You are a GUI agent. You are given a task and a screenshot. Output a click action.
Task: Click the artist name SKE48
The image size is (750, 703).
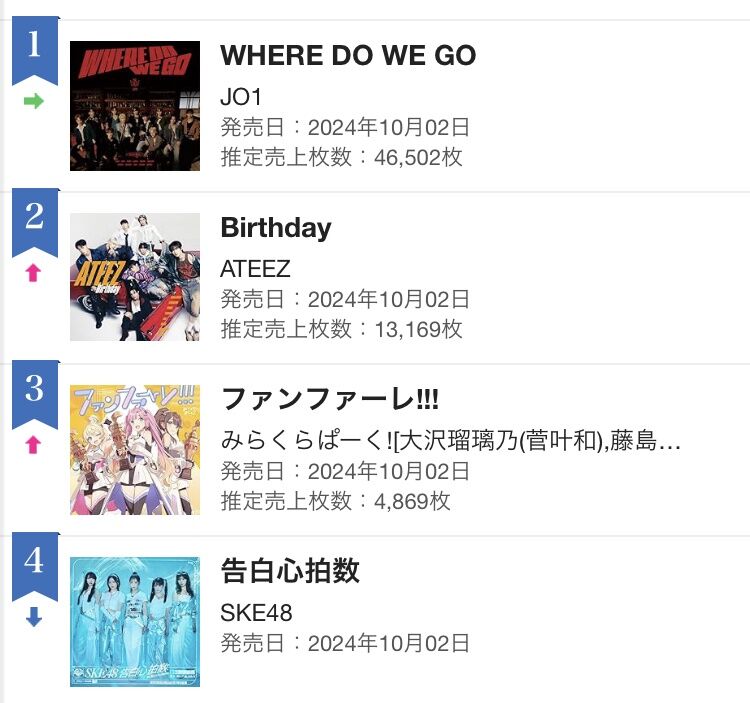256,613
